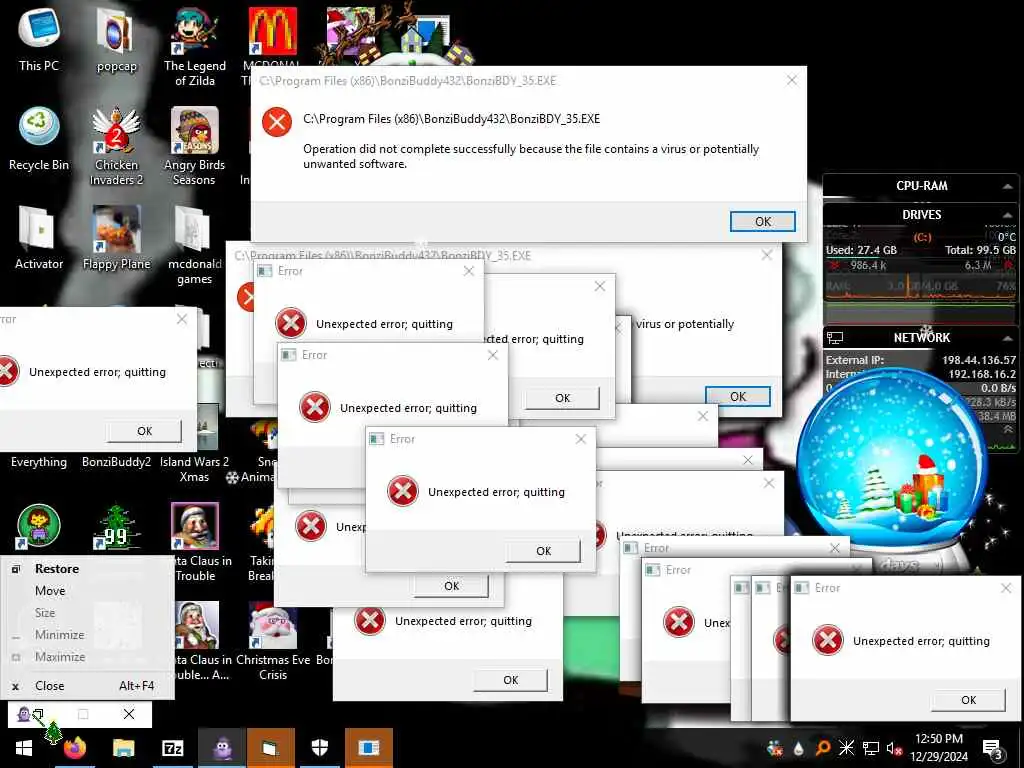Close the top BonziBDY_35.EXE virus dialog
Image resolution: width=1024 pixels, height=768 pixels.
tap(792, 80)
